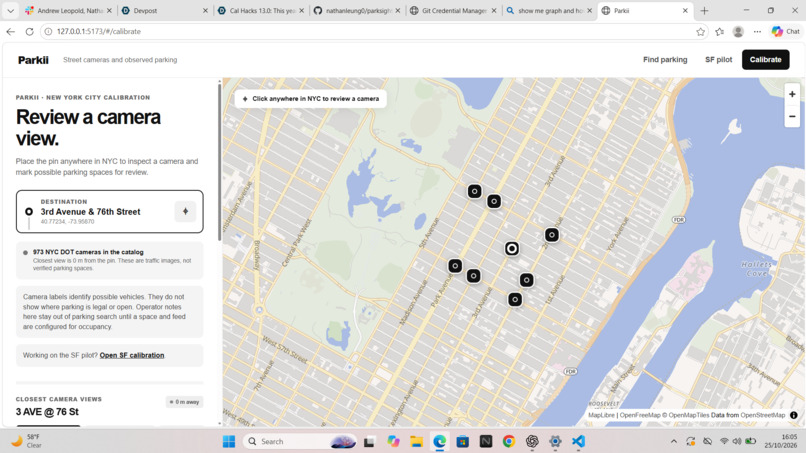Click the MapLibre attribution link

pos(601,415)
